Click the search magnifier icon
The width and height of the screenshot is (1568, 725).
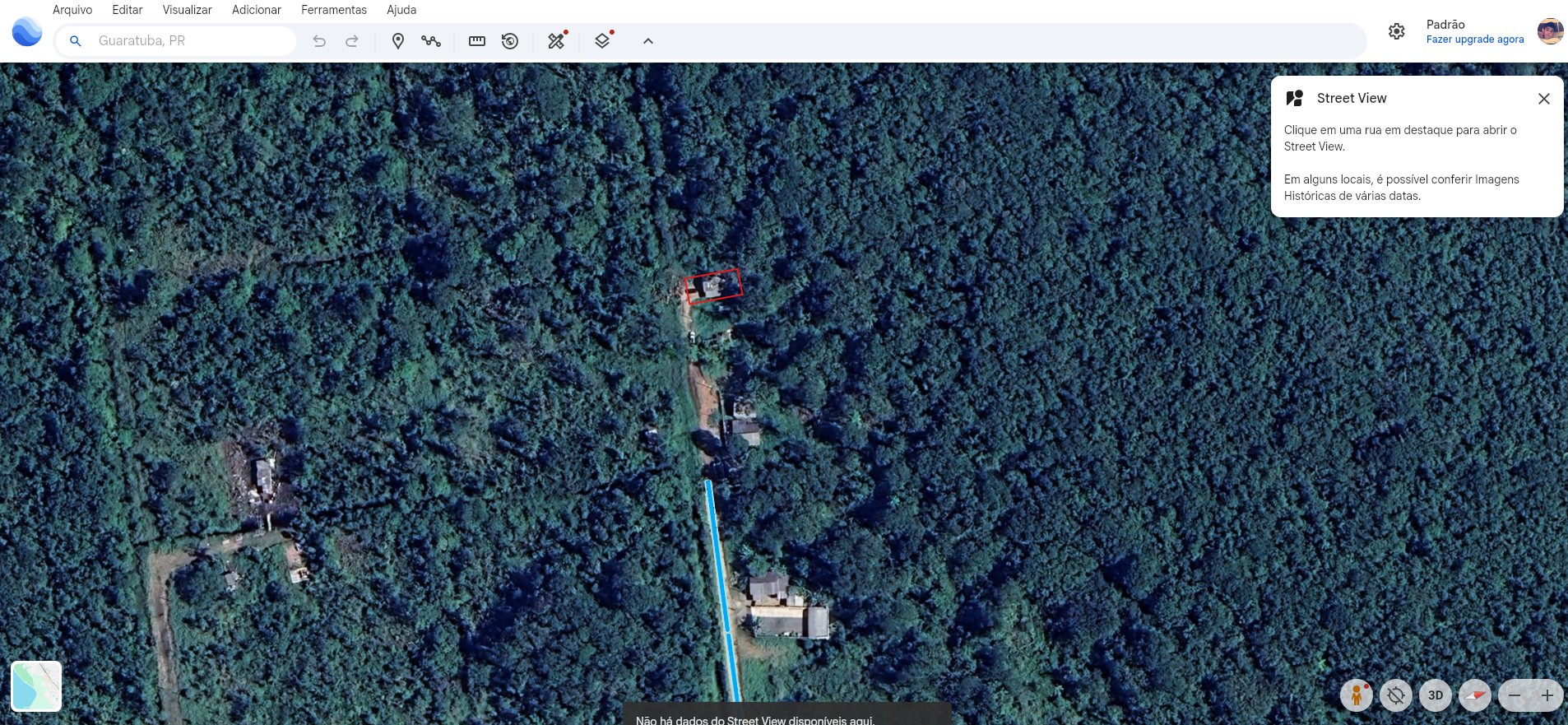point(75,40)
